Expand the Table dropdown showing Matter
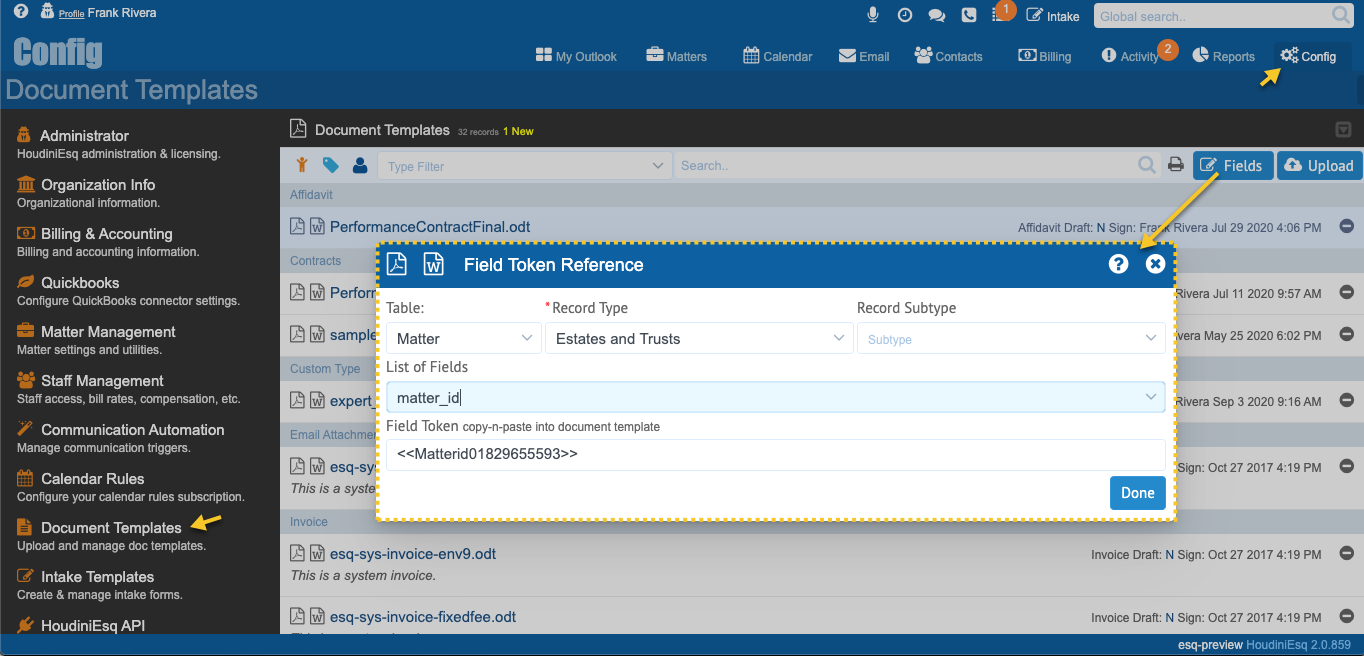 (463, 339)
